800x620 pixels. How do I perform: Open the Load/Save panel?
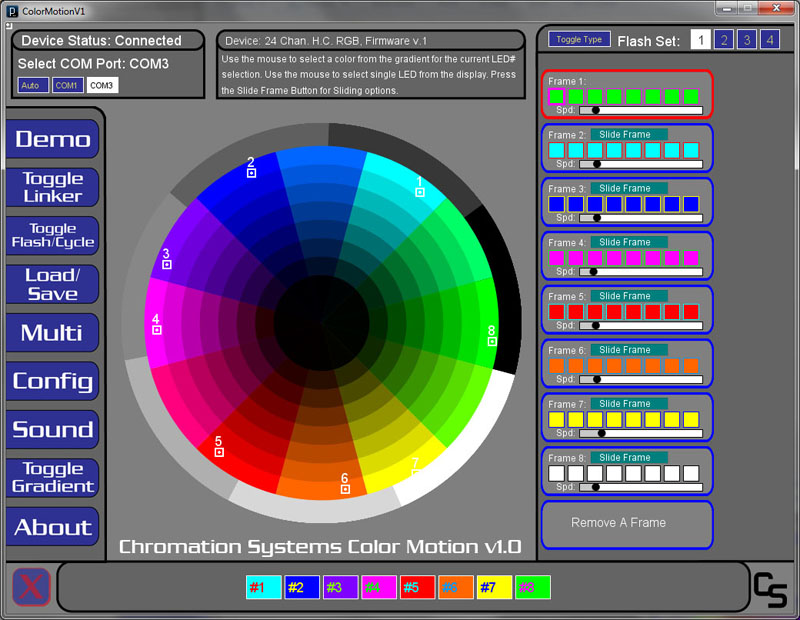pyautogui.click(x=53, y=284)
